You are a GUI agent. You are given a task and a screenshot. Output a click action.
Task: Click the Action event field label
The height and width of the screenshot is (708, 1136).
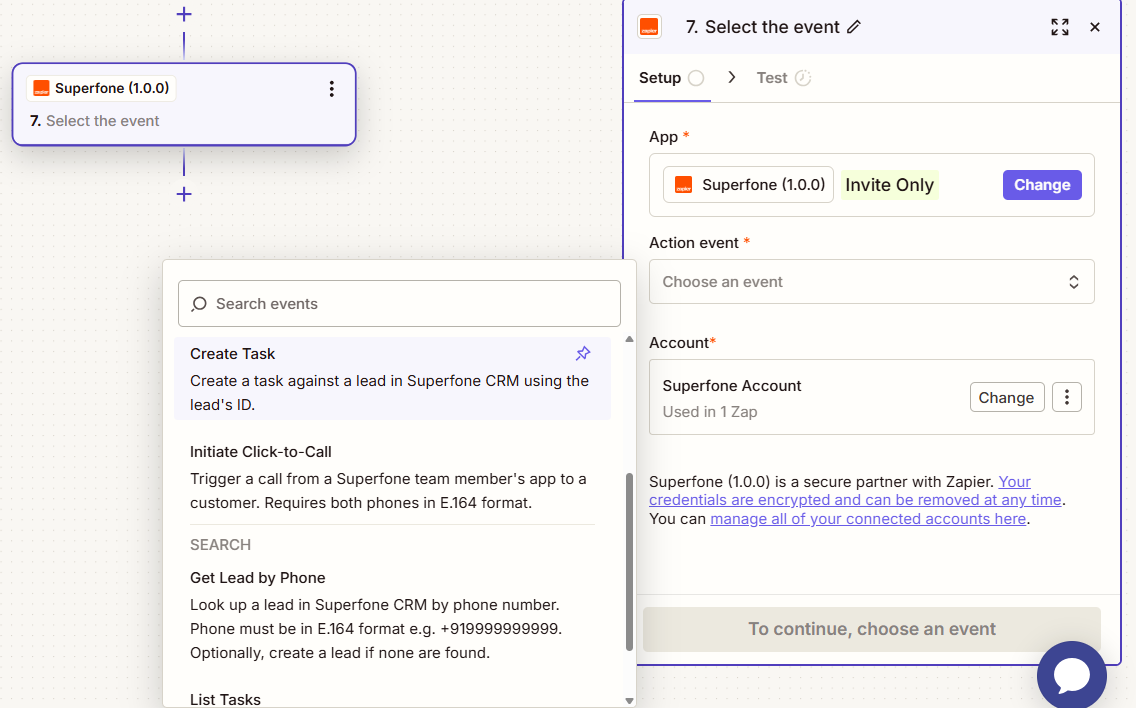tap(694, 243)
